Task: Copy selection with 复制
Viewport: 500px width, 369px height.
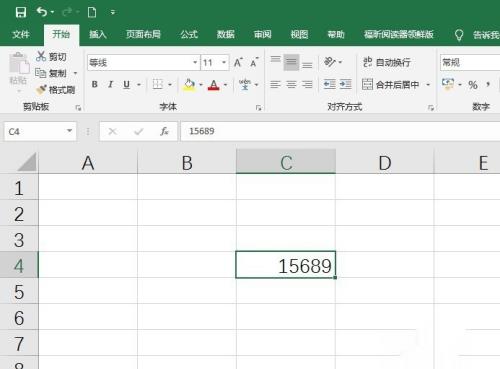Action: point(51,73)
